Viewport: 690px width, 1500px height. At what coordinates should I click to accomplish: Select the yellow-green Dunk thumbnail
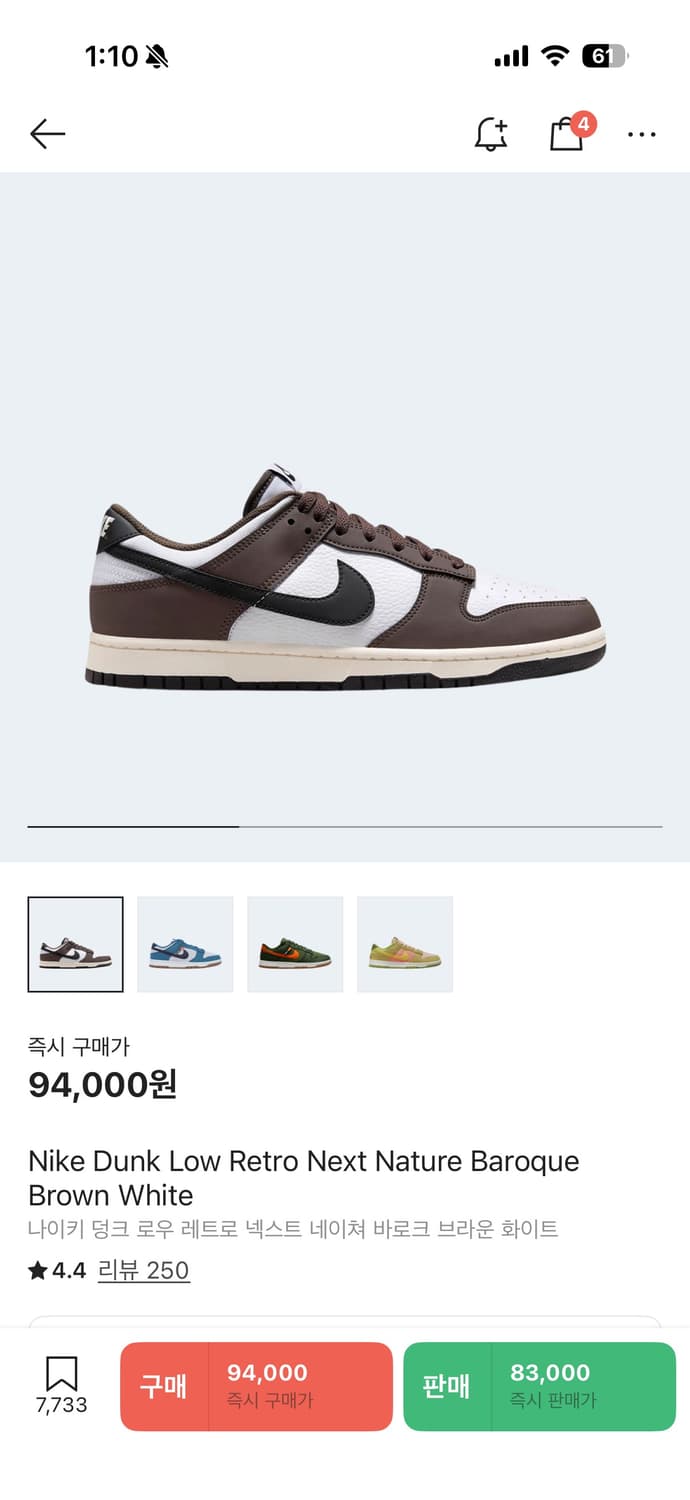405,944
